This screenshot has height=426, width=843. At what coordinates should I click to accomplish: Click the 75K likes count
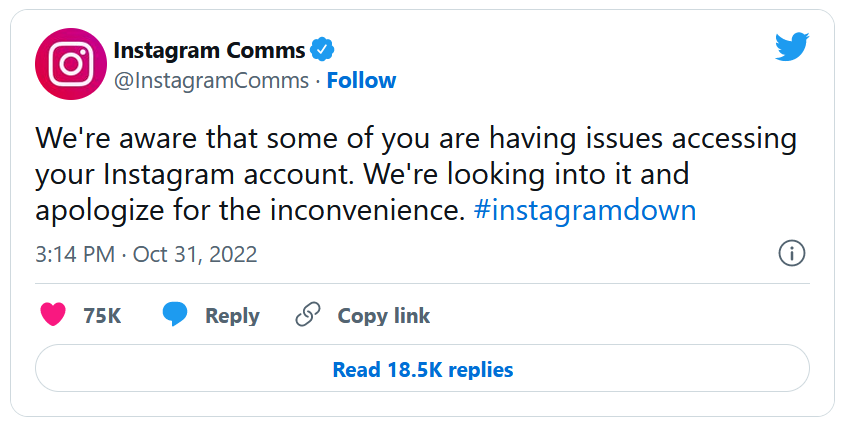point(102,316)
